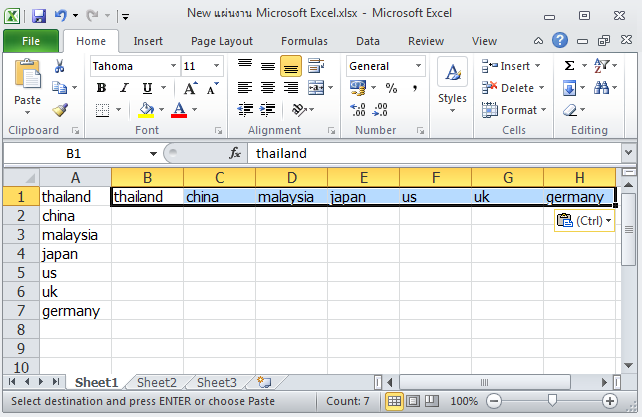
Task: Click the Percent Style icon
Action: coord(391,88)
